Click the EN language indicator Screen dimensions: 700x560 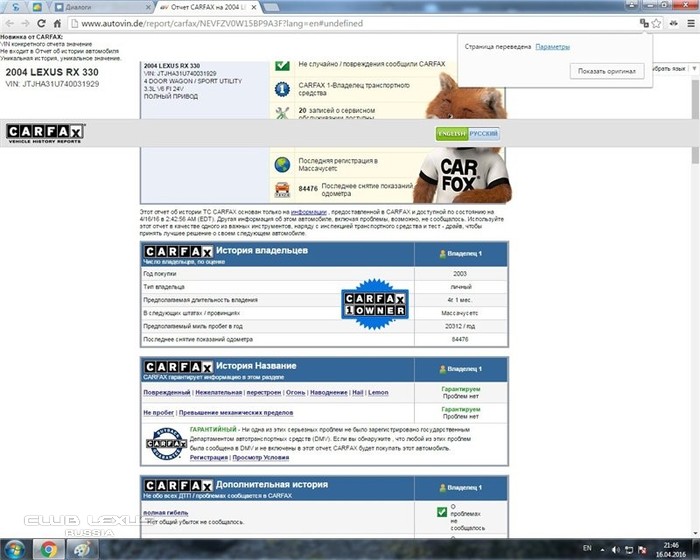[587, 548]
